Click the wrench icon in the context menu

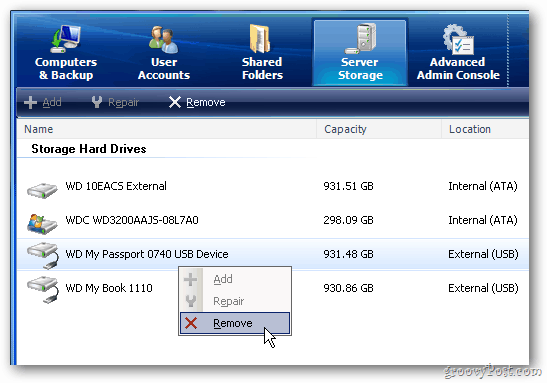click(191, 301)
